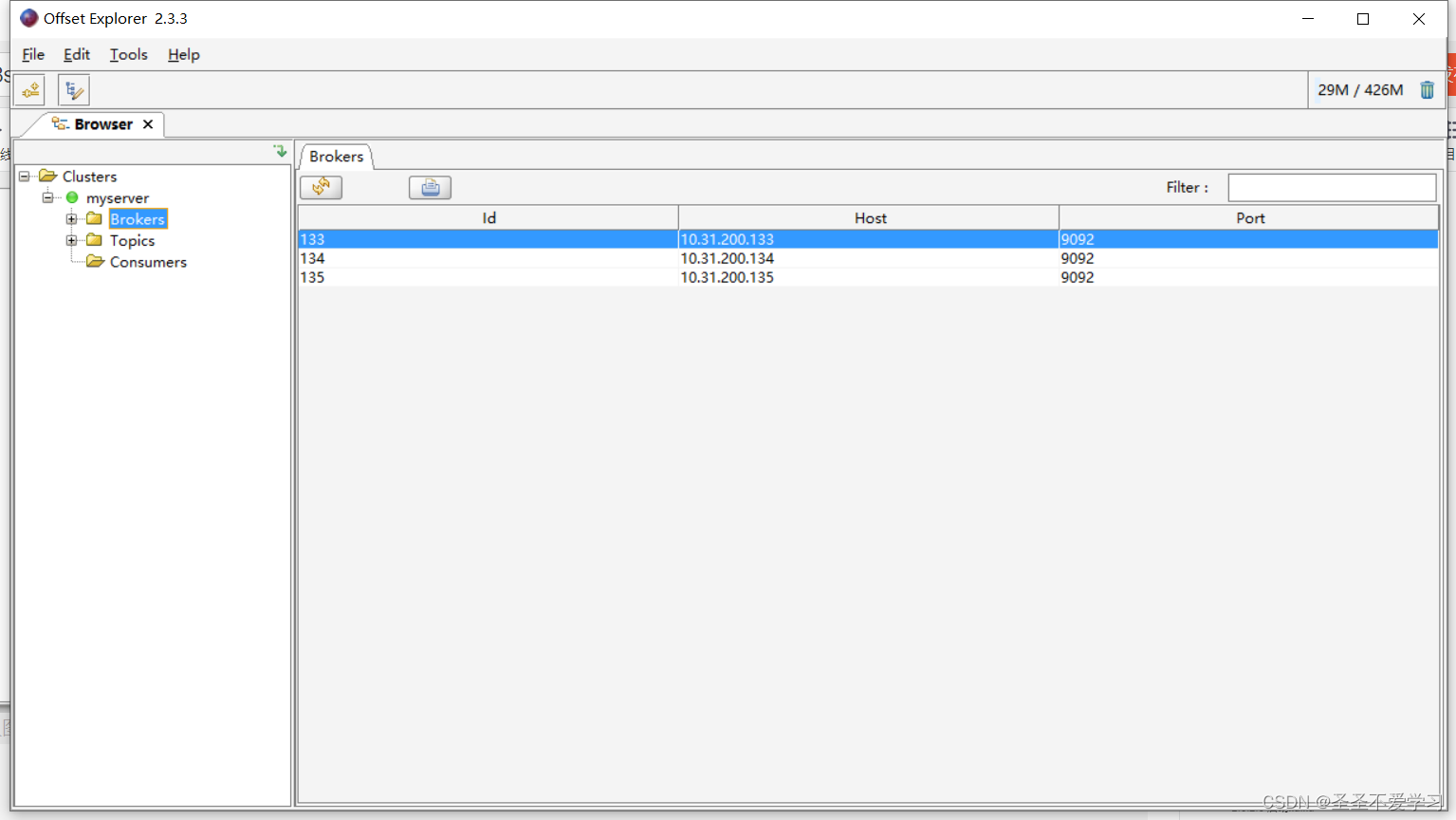Select the myserver tree item
This screenshot has width=1456, height=820.
tap(118, 198)
